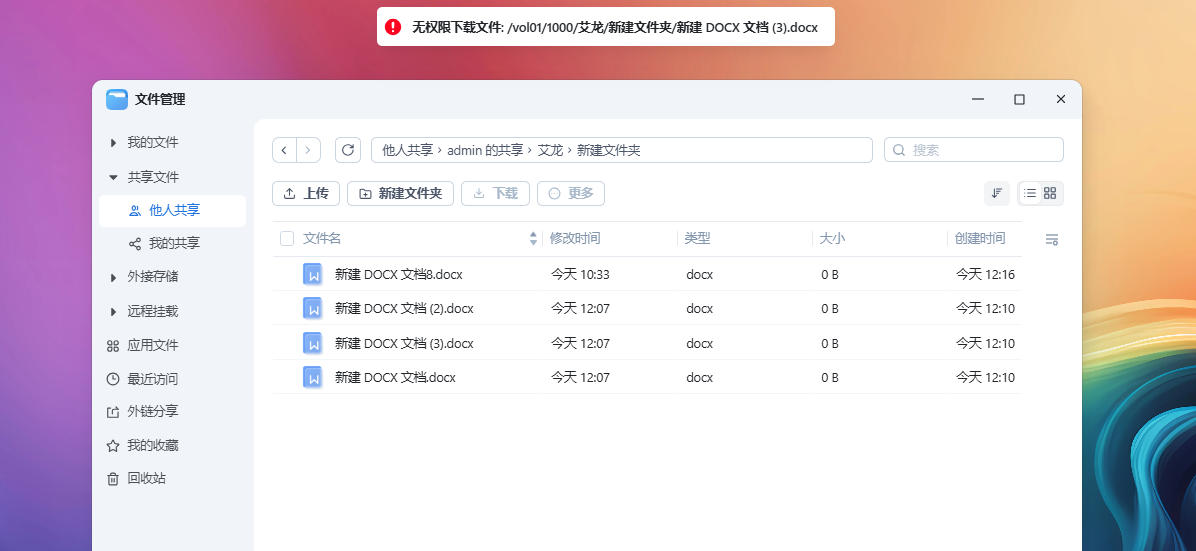Click the refresh icon beside the path bar

point(348,150)
